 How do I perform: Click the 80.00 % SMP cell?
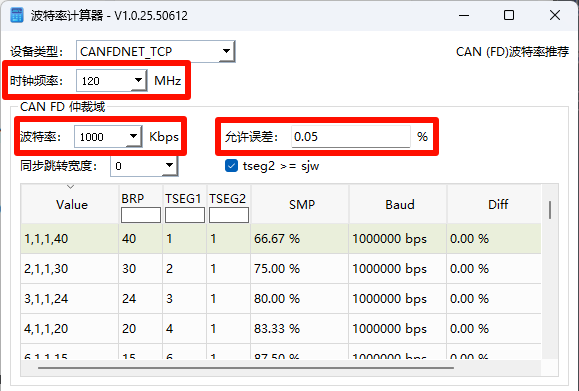coord(299,298)
